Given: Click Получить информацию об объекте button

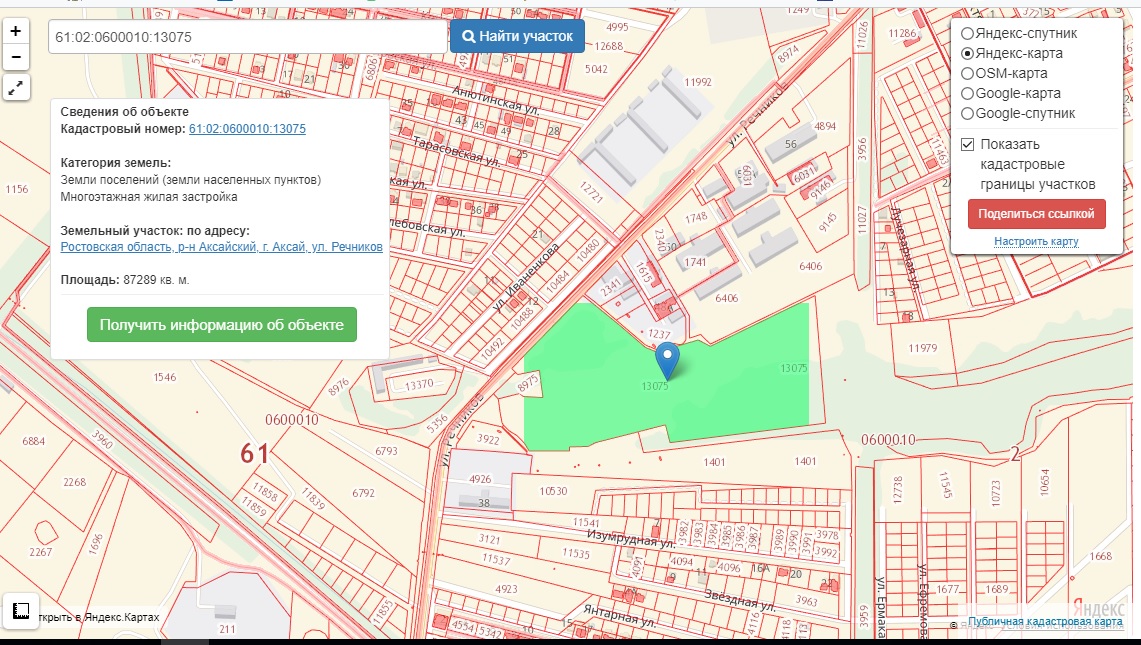Looking at the screenshot, I should pos(221,325).
